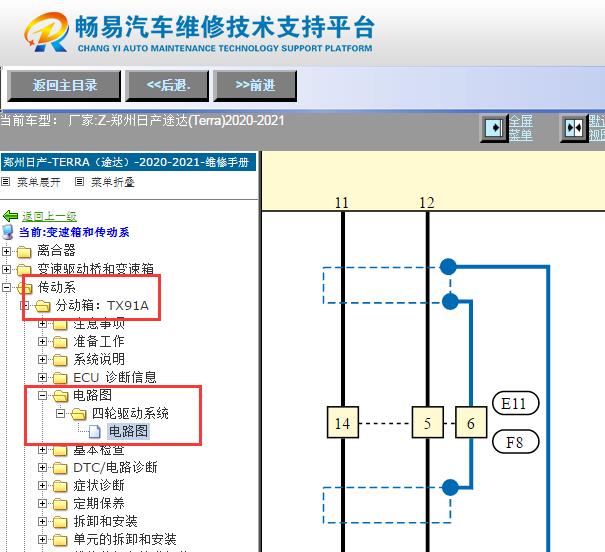The height and width of the screenshot is (552, 605).
Task: Click connector box 6 in the diagram
Action: coord(471,422)
